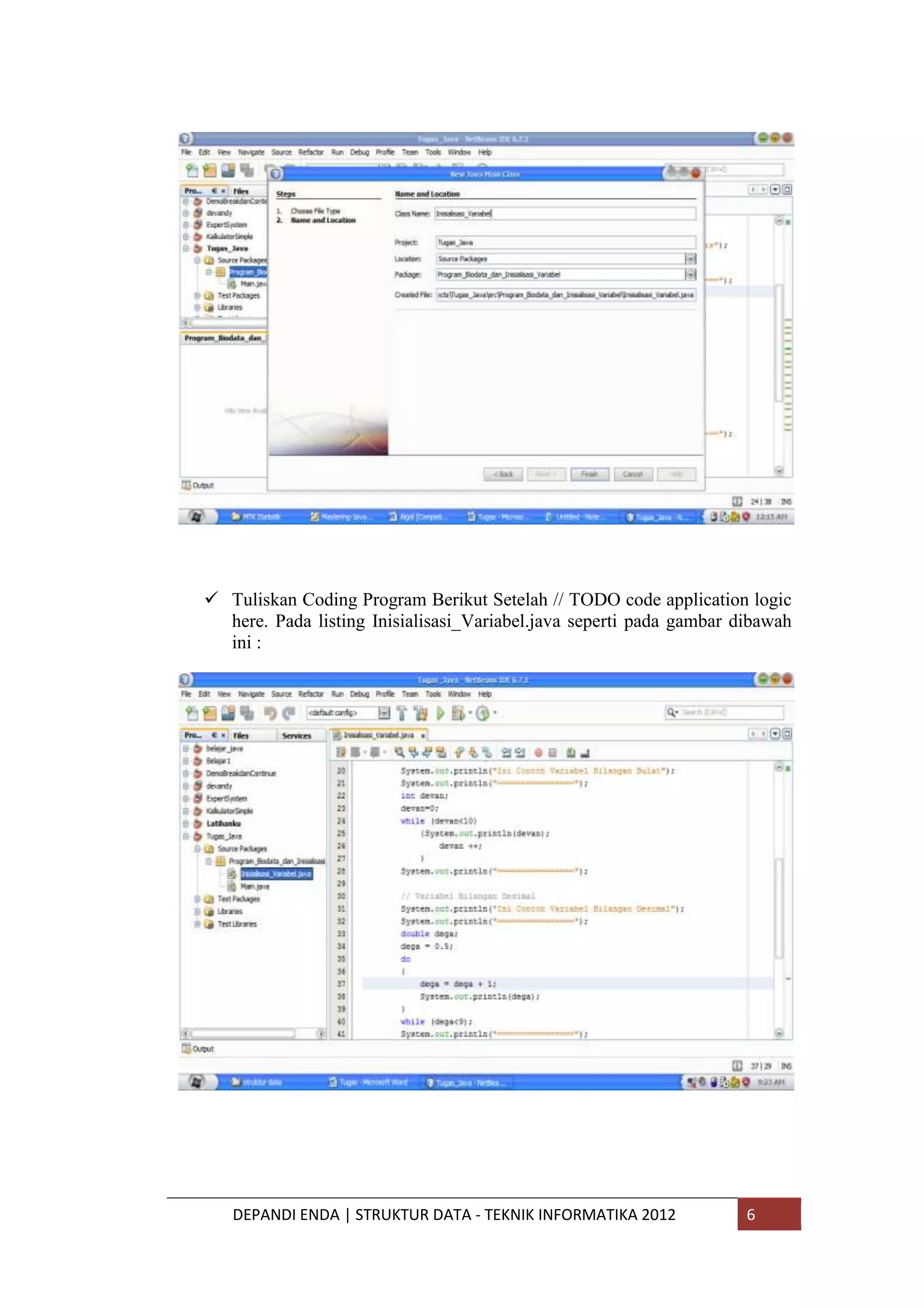Click the Undo arrow icon
The image size is (924, 1307).
point(270,713)
